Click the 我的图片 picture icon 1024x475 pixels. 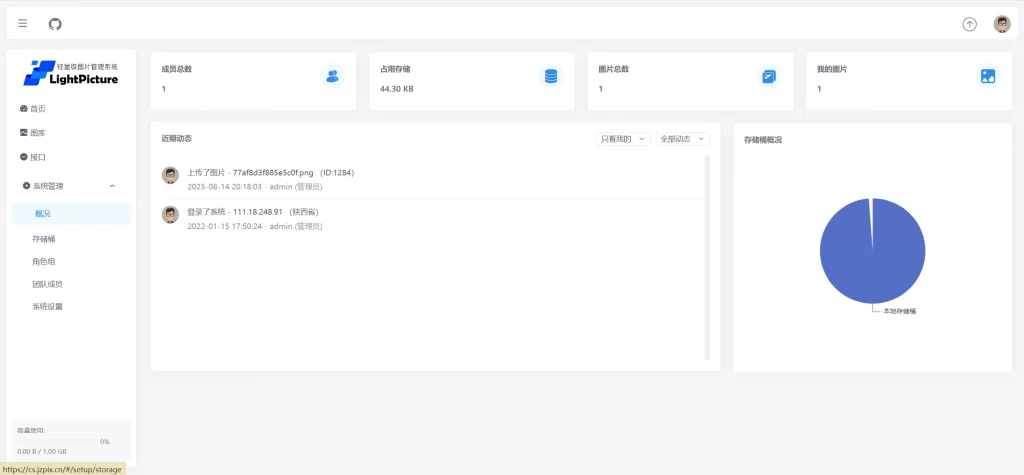click(x=987, y=76)
